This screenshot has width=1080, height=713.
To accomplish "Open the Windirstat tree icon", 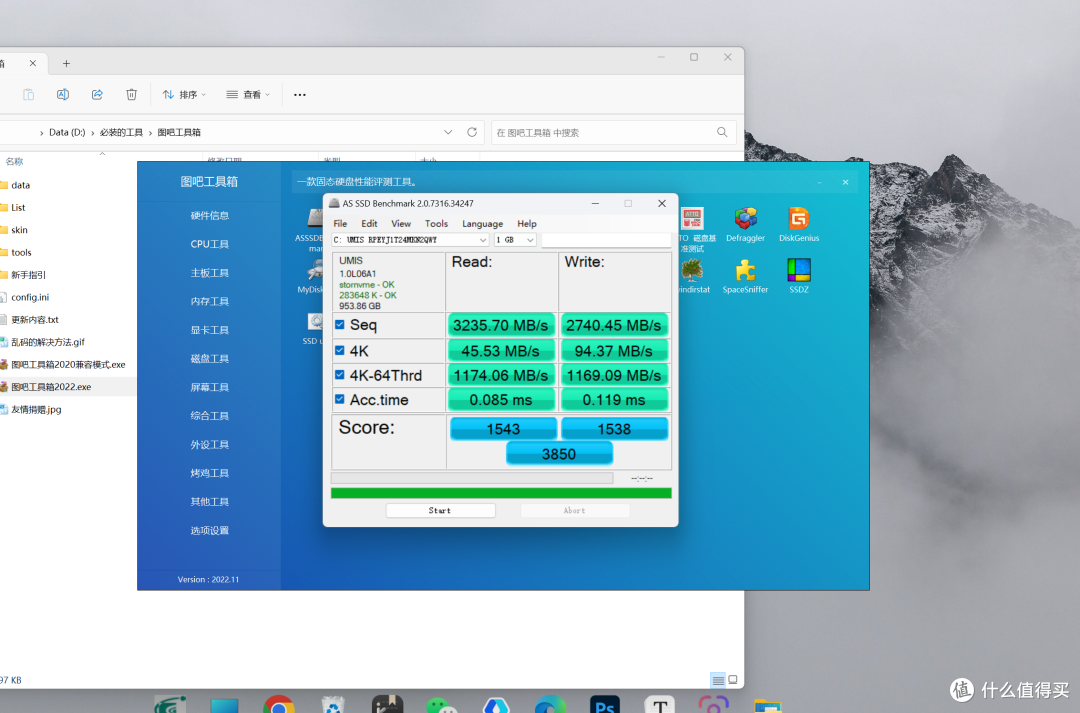I will [692, 270].
